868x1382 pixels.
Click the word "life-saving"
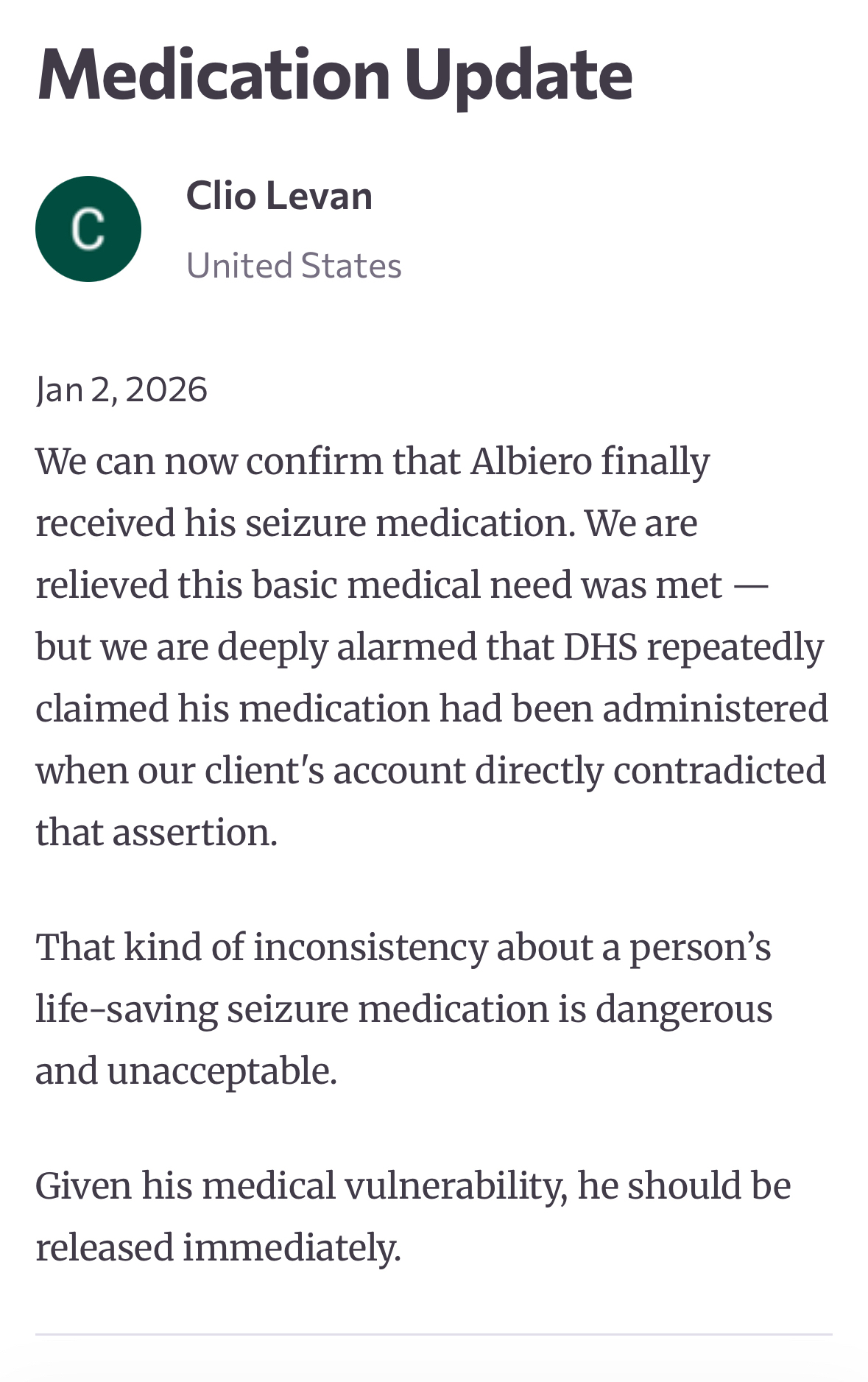(126, 1009)
